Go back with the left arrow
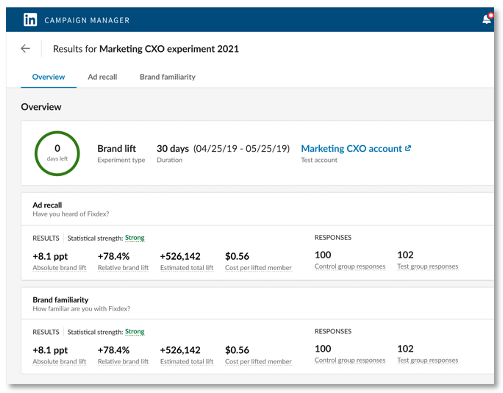 [x=25, y=49]
